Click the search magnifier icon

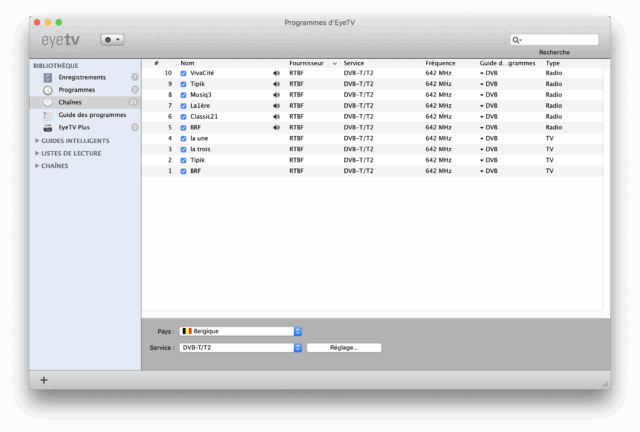(517, 40)
